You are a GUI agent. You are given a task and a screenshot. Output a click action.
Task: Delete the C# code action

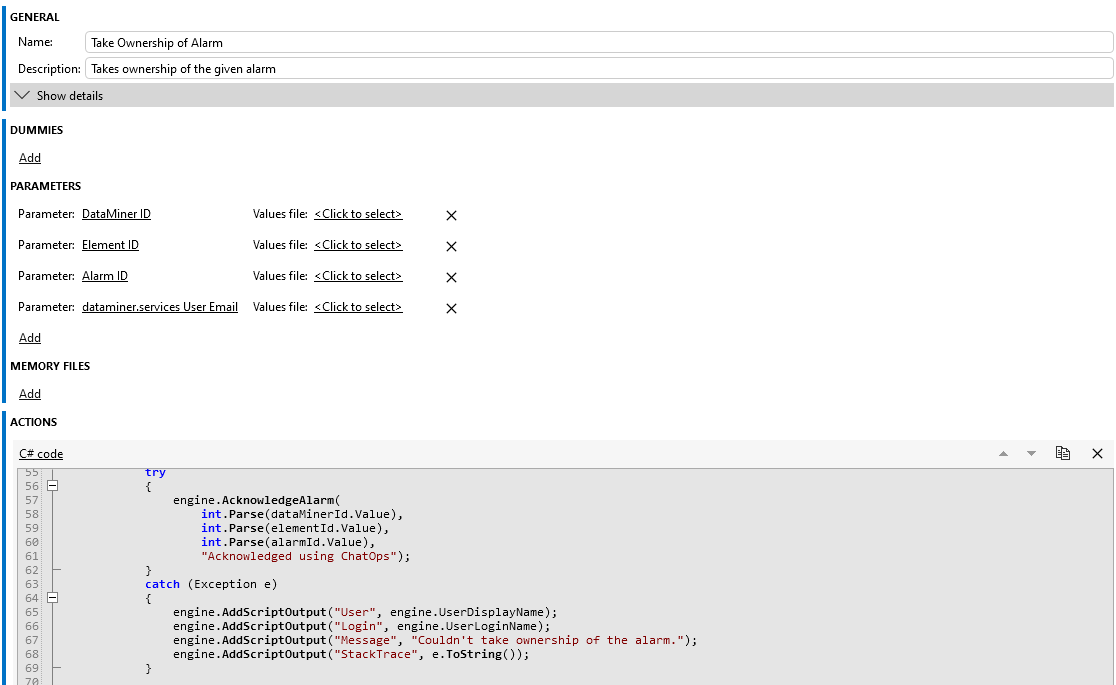click(x=1097, y=454)
